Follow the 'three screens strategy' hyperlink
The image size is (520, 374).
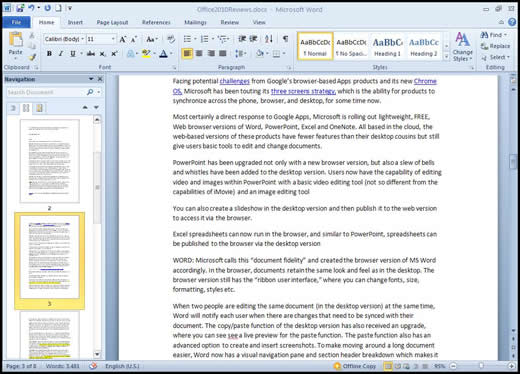click(303, 91)
